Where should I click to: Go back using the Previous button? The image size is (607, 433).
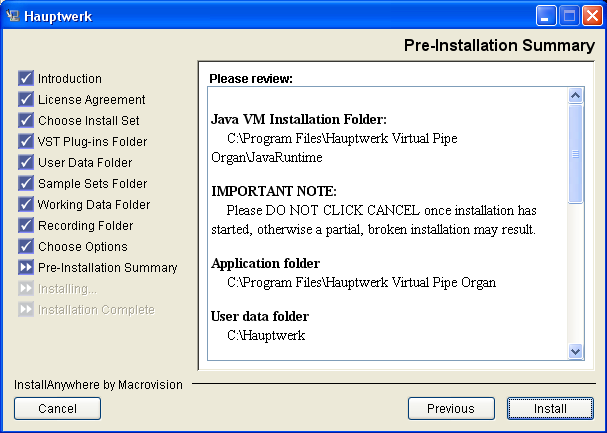451,409
